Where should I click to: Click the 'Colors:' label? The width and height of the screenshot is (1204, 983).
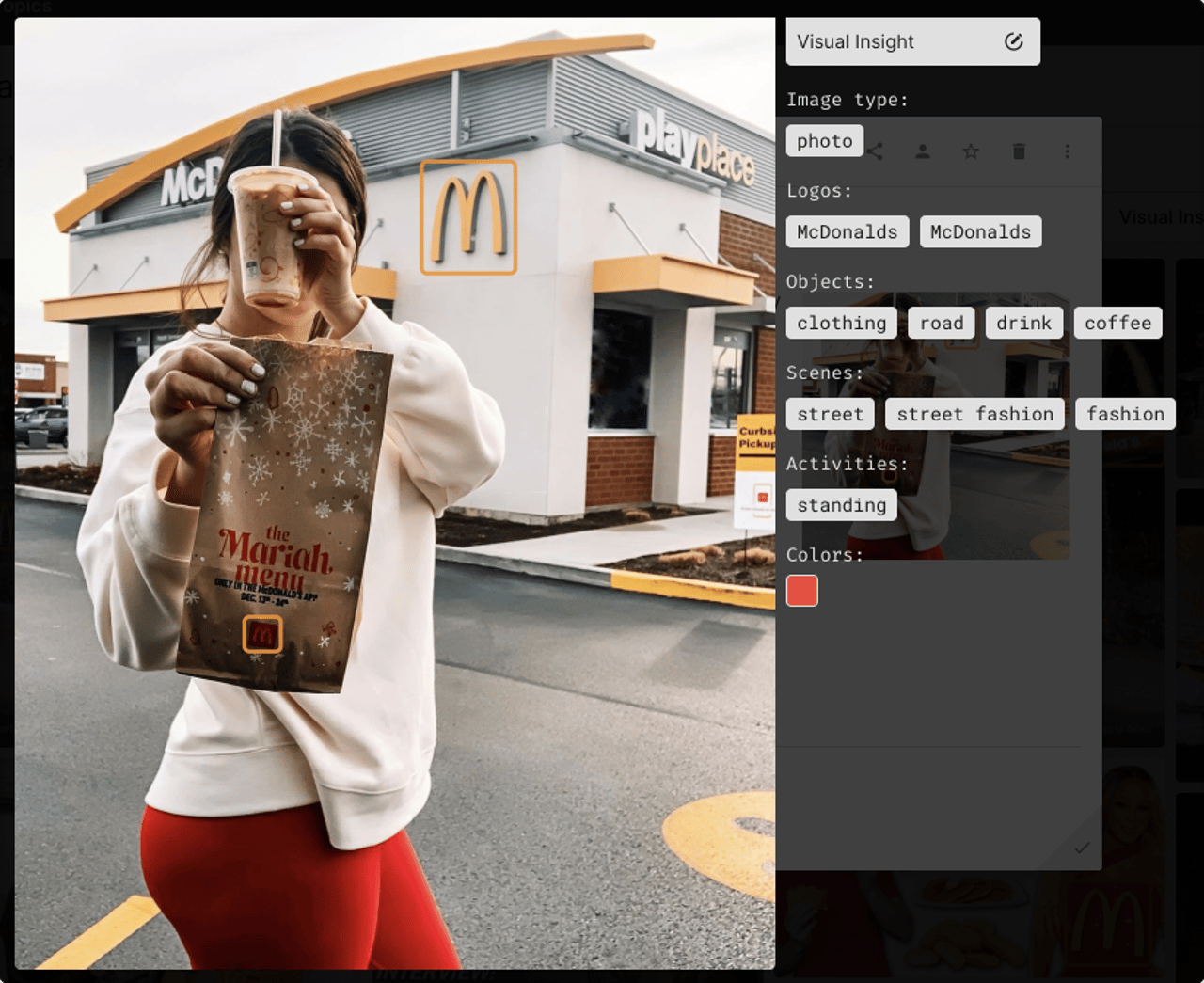pyautogui.click(x=825, y=555)
